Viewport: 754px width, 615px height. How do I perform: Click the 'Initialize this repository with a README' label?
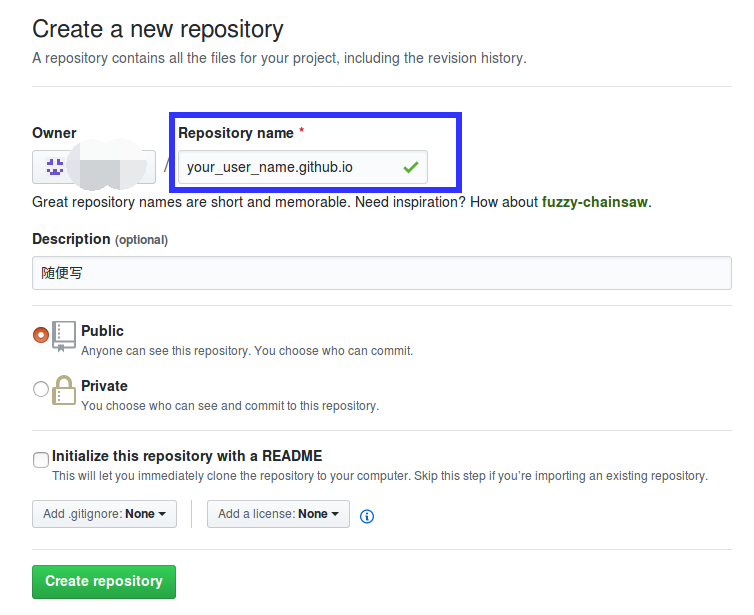[187, 456]
